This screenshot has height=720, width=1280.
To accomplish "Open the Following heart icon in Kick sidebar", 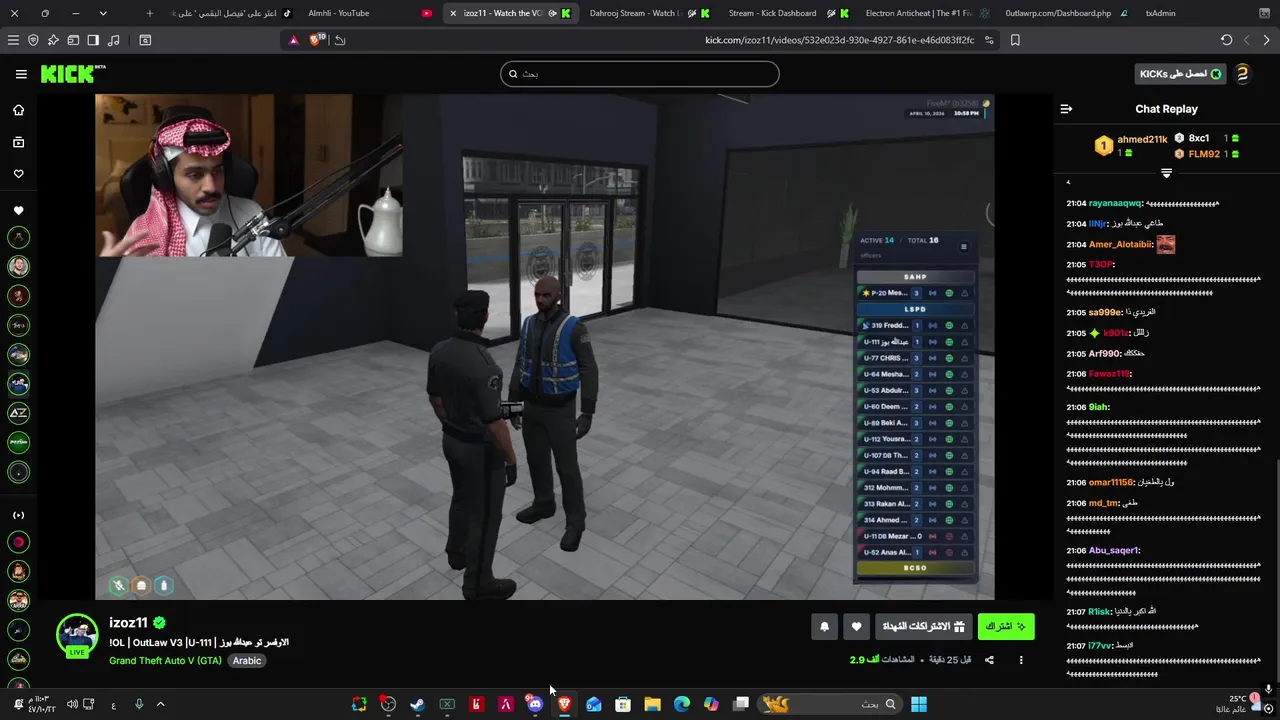I will pos(18,174).
